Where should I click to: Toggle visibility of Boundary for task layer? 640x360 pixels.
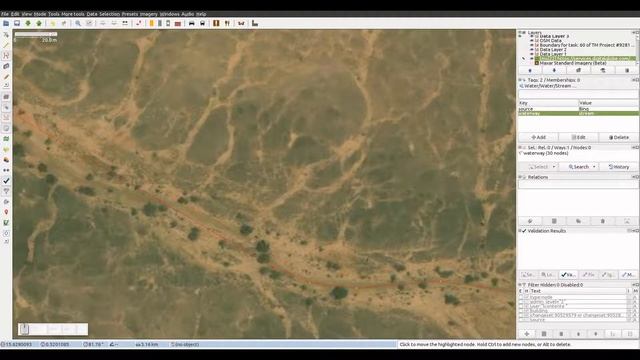[532, 45]
